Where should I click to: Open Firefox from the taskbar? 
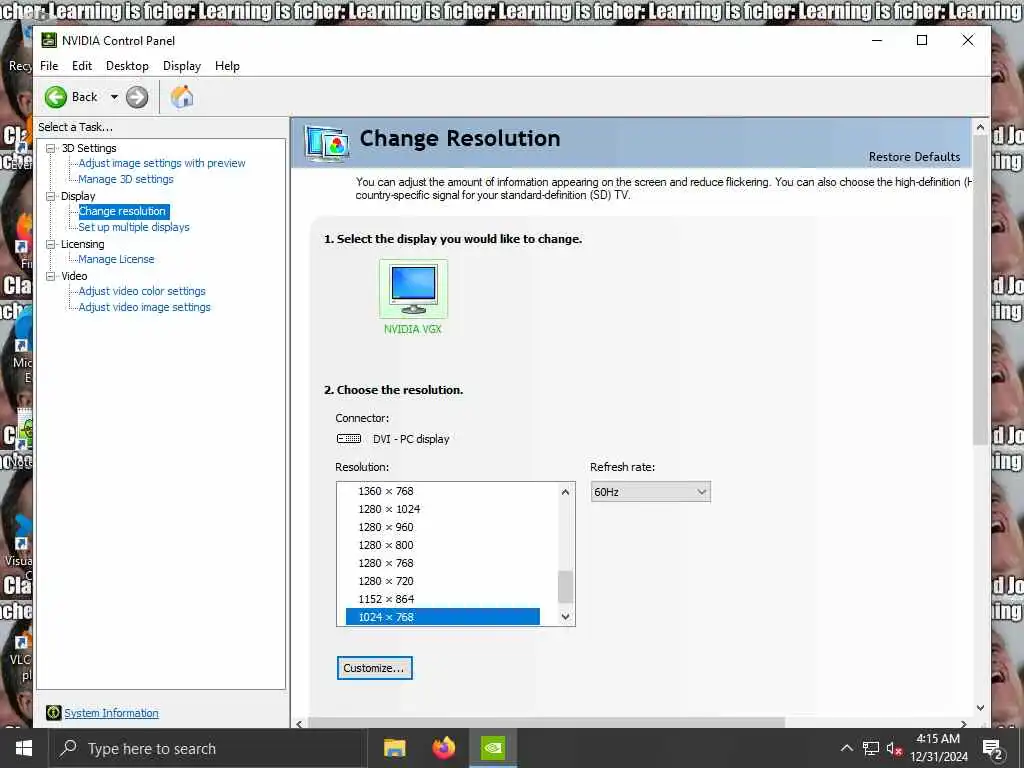tap(444, 748)
